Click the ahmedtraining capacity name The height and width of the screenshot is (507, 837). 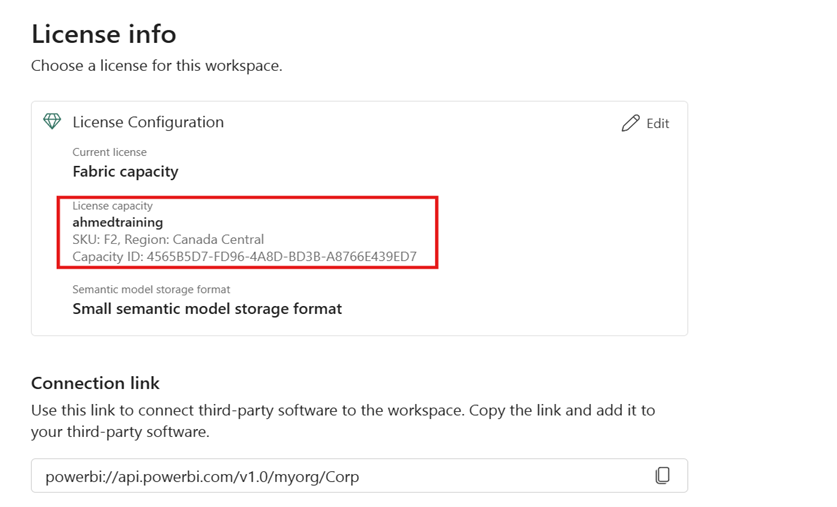pos(117,222)
